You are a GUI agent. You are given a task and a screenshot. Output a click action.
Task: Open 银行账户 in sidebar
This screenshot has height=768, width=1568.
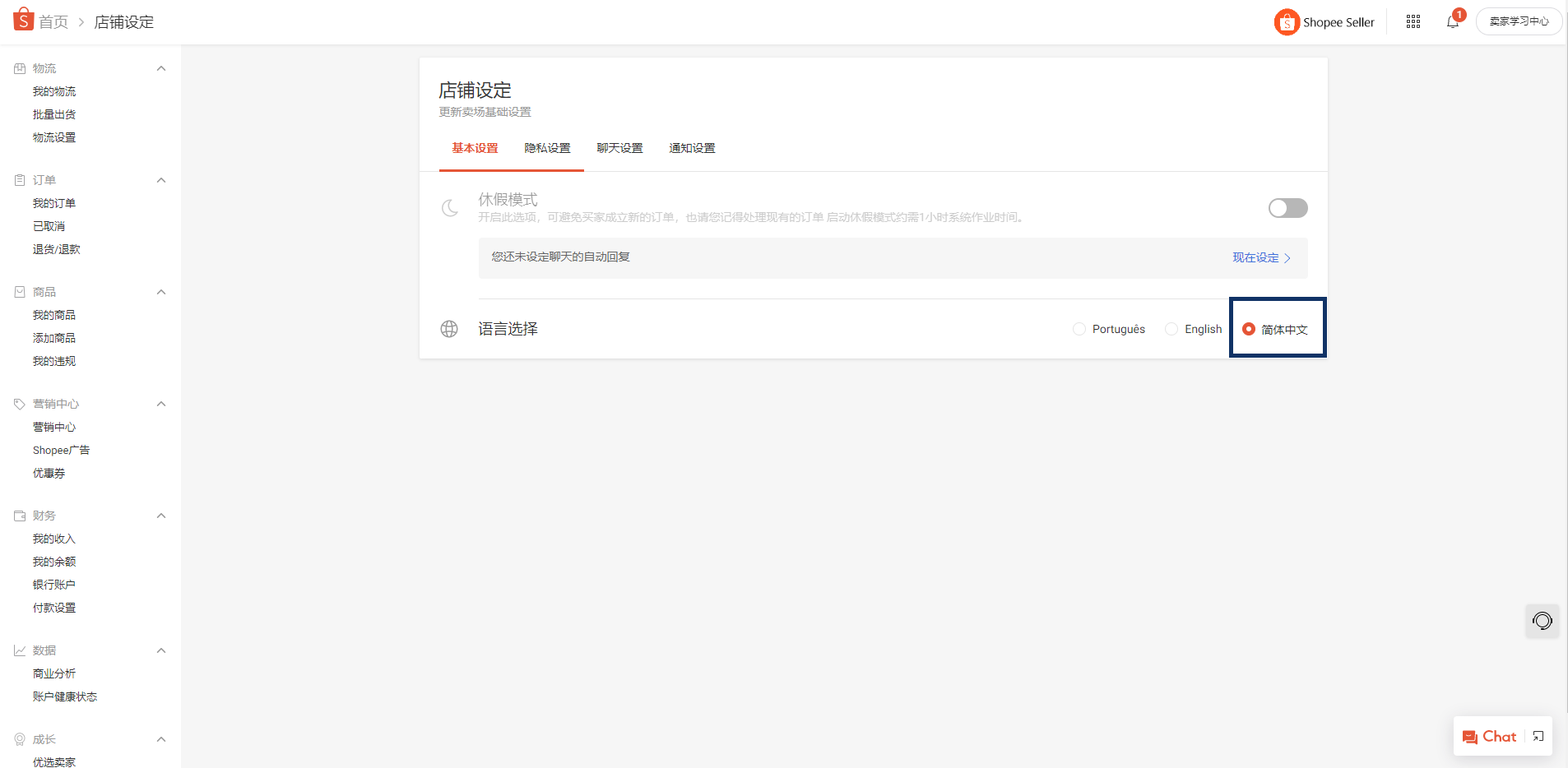coord(54,585)
